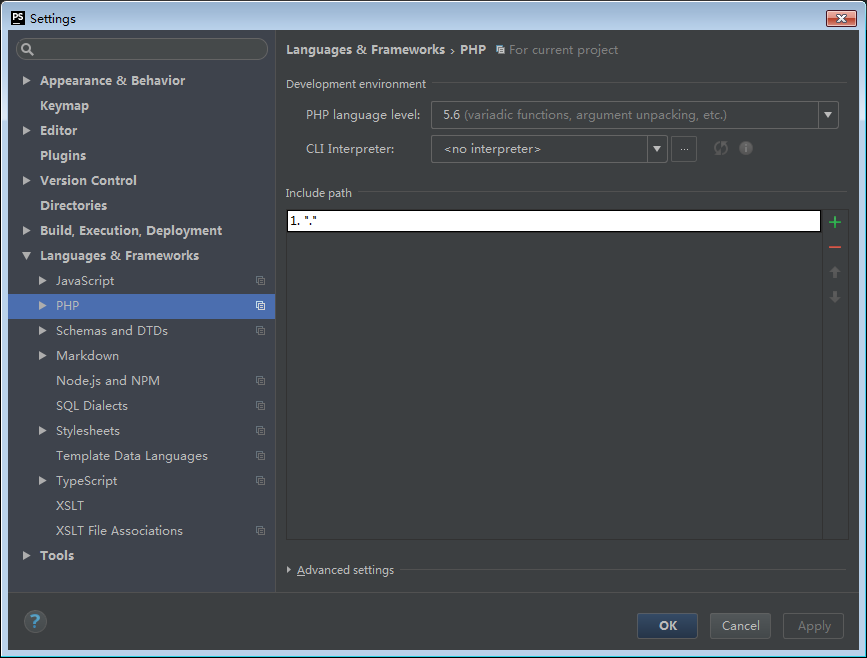
Task: Expand the Advanced settings section
Action: 288,569
